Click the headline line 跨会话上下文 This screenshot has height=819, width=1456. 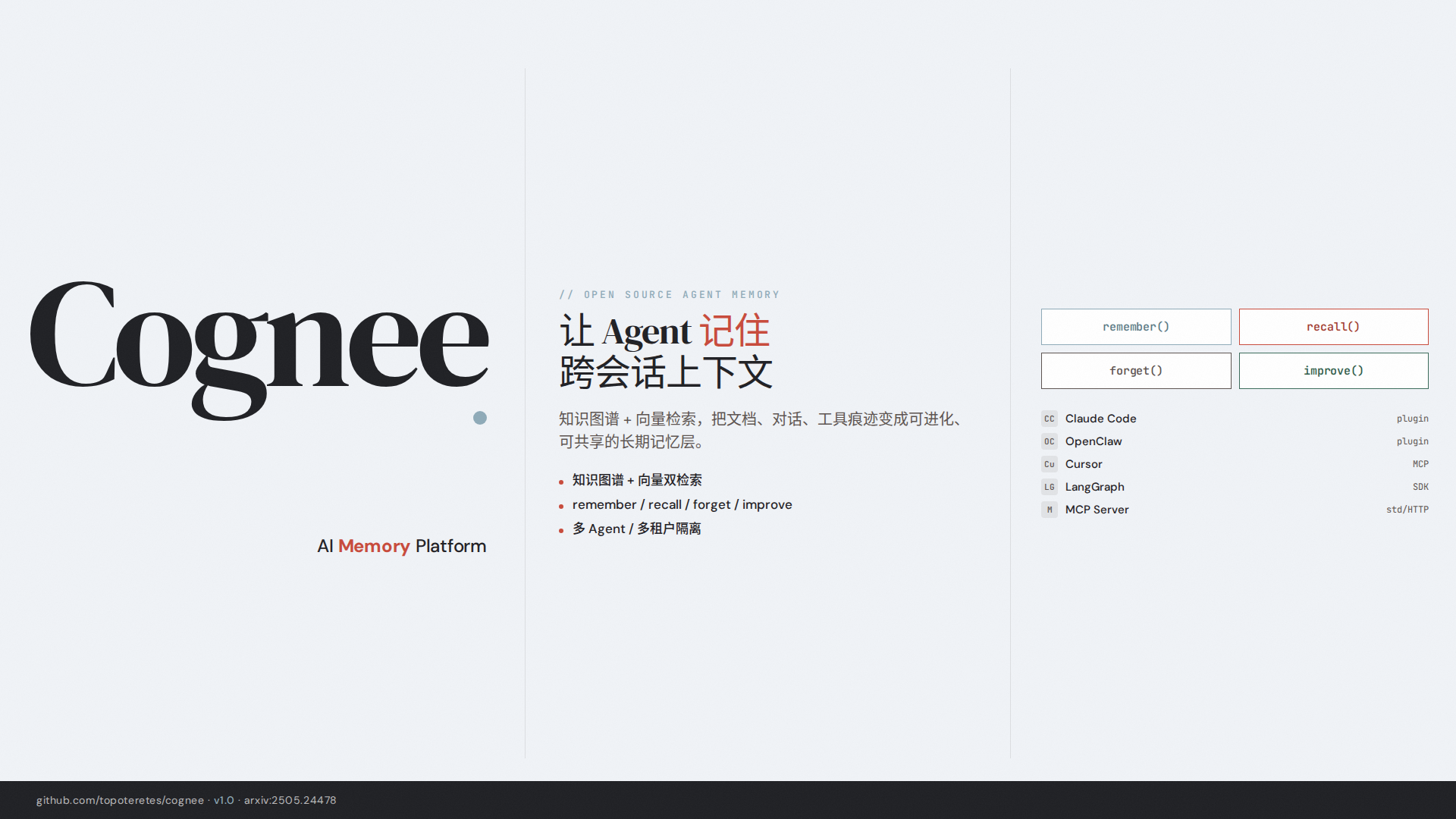tap(666, 372)
